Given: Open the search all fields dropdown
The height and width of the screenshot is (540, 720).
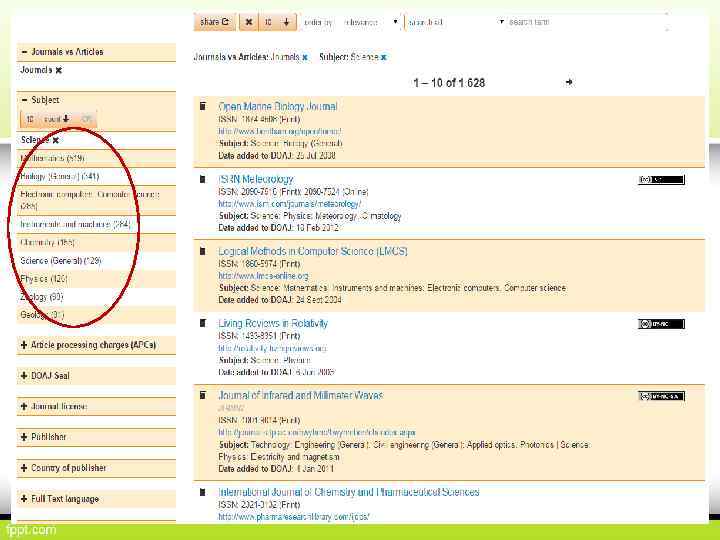Looking at the screenshot, I should (x=456, y=22).
